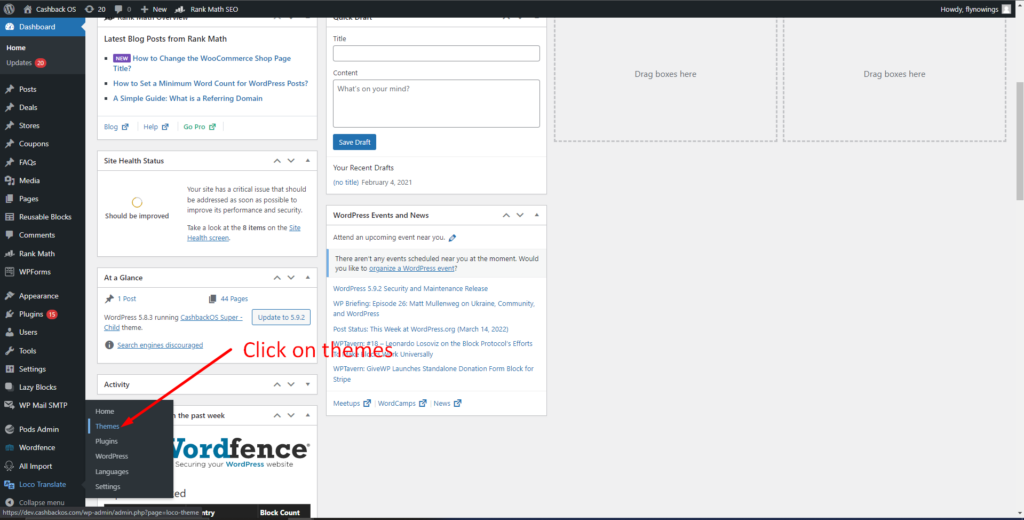Open the 20 pending updates in the admin bar
This screenshot has height=520, width=1024.
(95, 9)
